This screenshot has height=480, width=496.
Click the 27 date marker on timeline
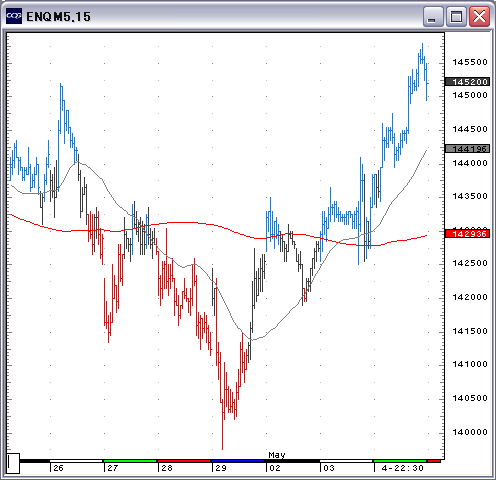pos(113,468)
